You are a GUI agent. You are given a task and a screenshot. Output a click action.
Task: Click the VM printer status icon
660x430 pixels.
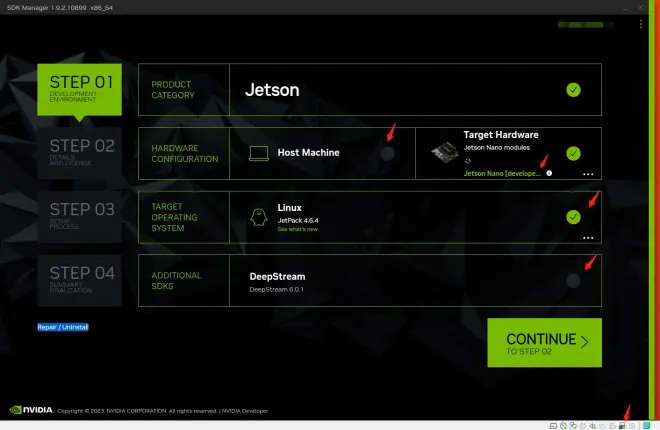click(x=583, y=426)
